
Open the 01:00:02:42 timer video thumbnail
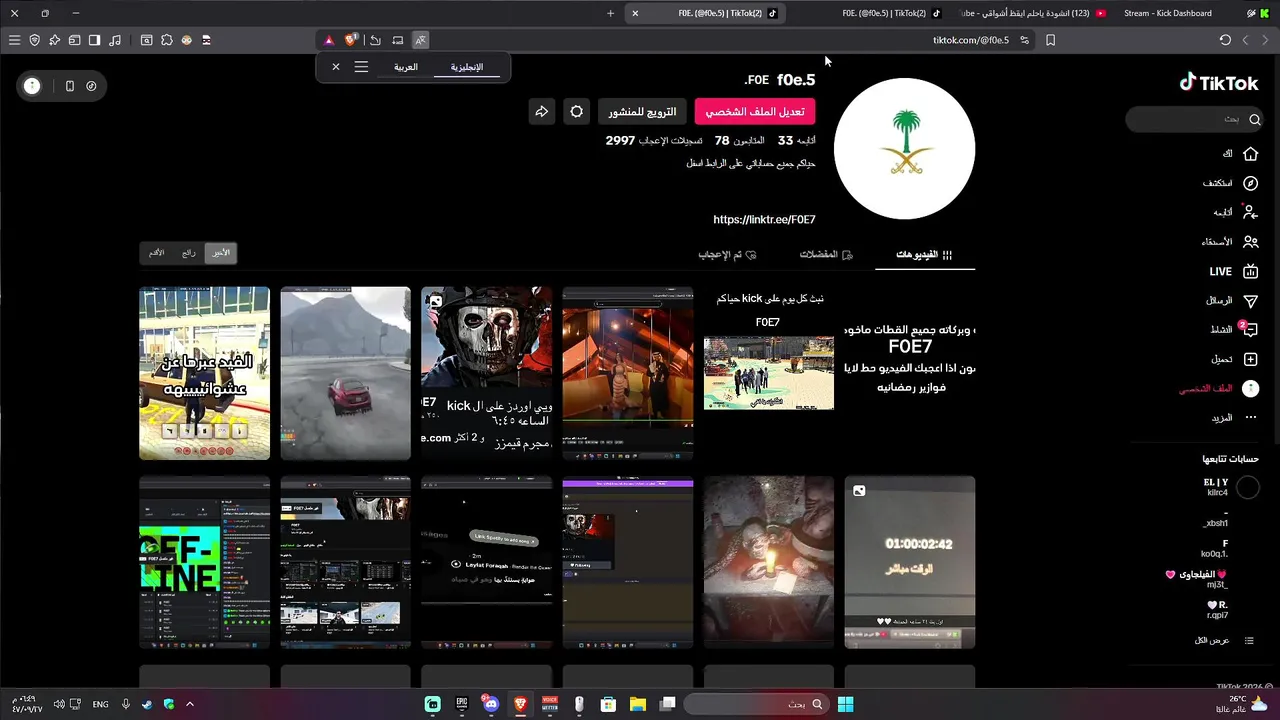pos(909,562)
